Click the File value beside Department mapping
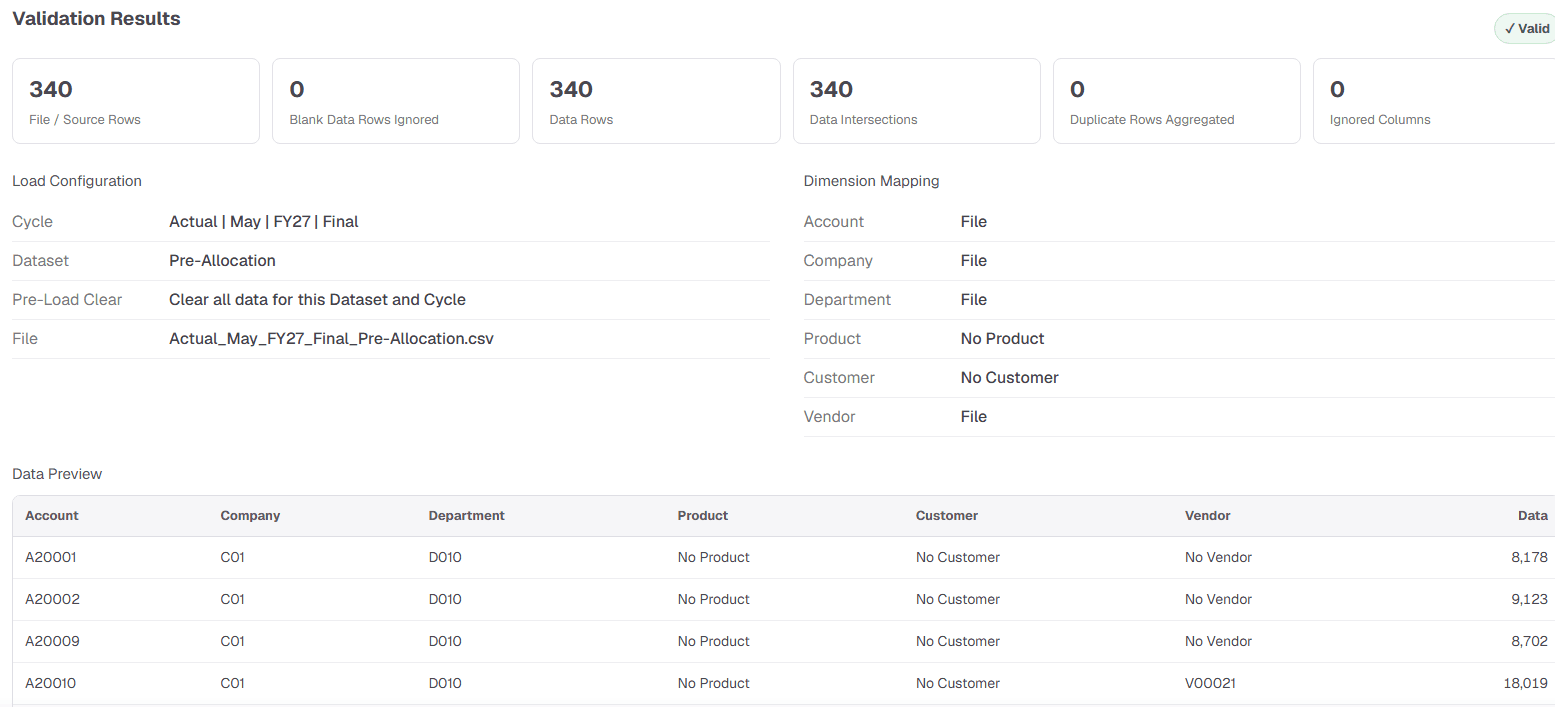The height and width of the screenshot is (707, 1555). 973,300
